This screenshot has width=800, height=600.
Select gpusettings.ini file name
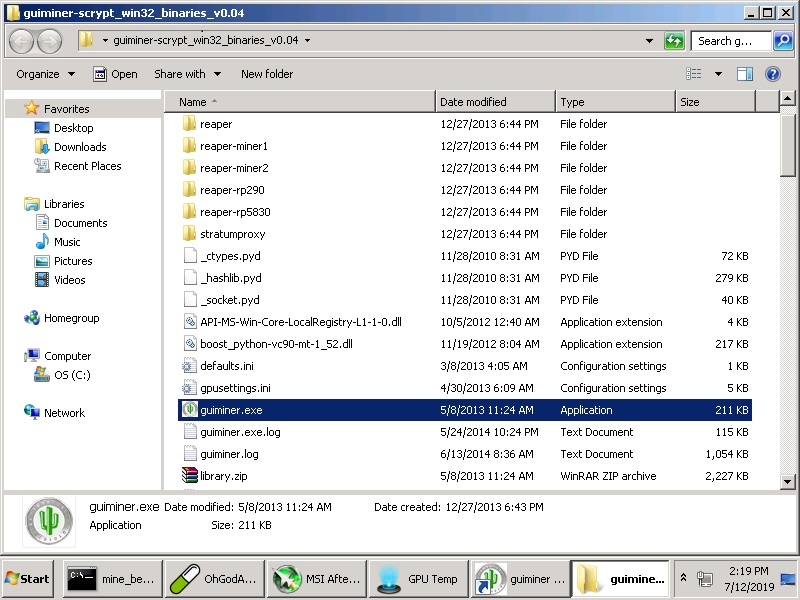[235, 388]
